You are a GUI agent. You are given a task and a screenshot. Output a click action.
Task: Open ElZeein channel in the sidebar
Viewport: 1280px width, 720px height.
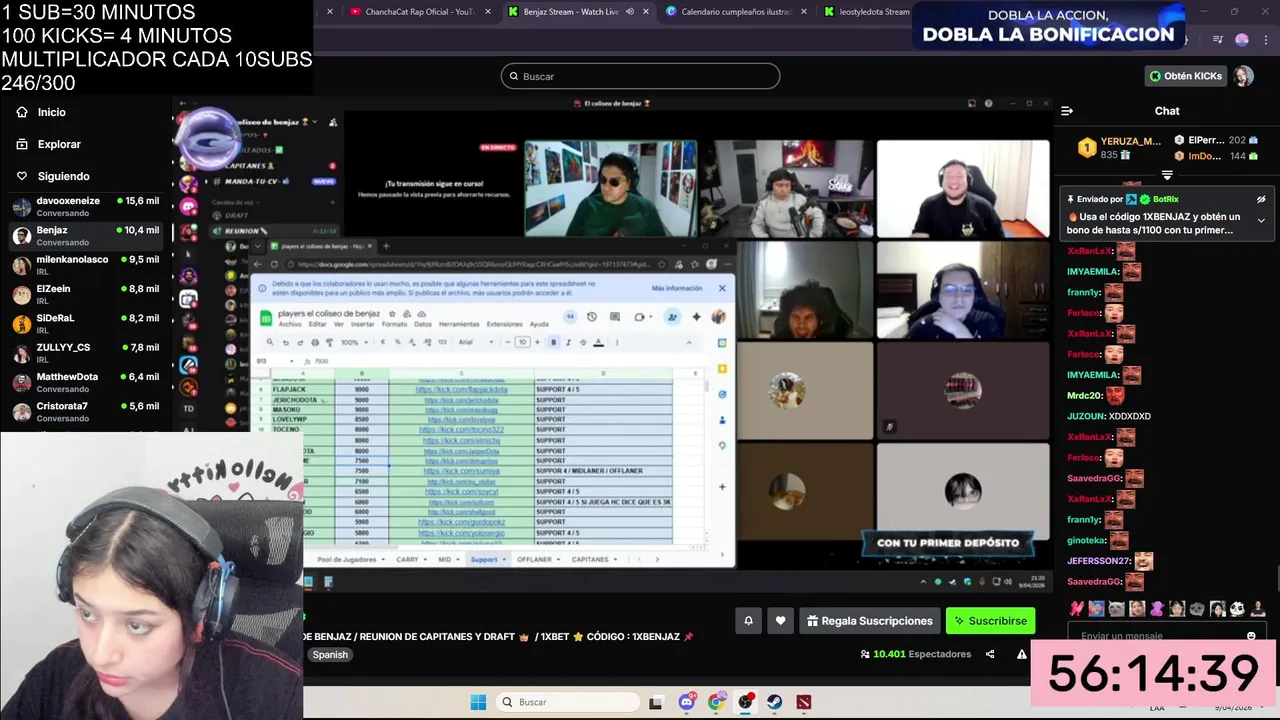[x=86, y=294]
